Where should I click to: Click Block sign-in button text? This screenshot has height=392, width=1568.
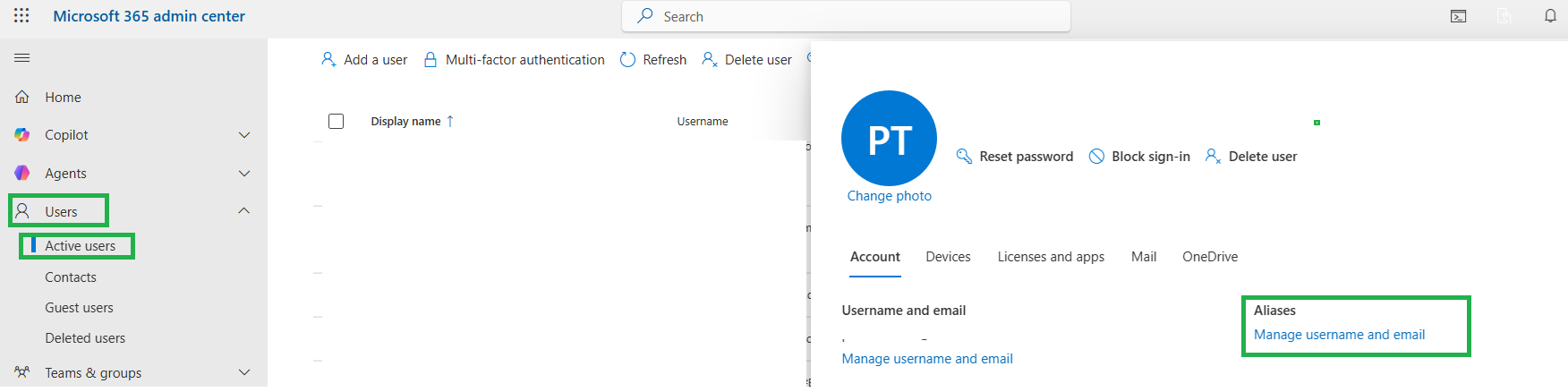tap(1151, 156)
